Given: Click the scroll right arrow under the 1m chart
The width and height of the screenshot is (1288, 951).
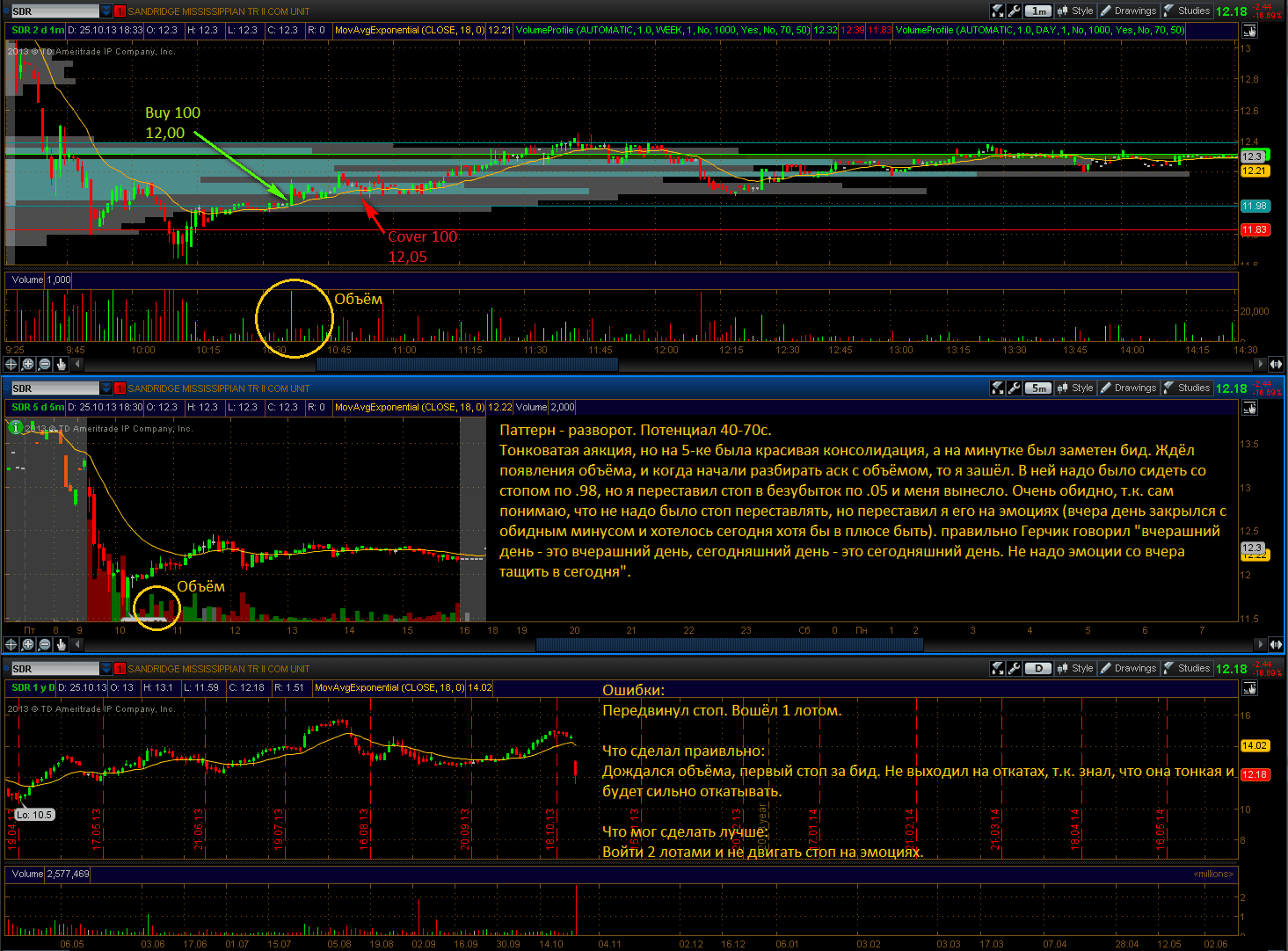Looking at the screenshot, I should 1261,363.
